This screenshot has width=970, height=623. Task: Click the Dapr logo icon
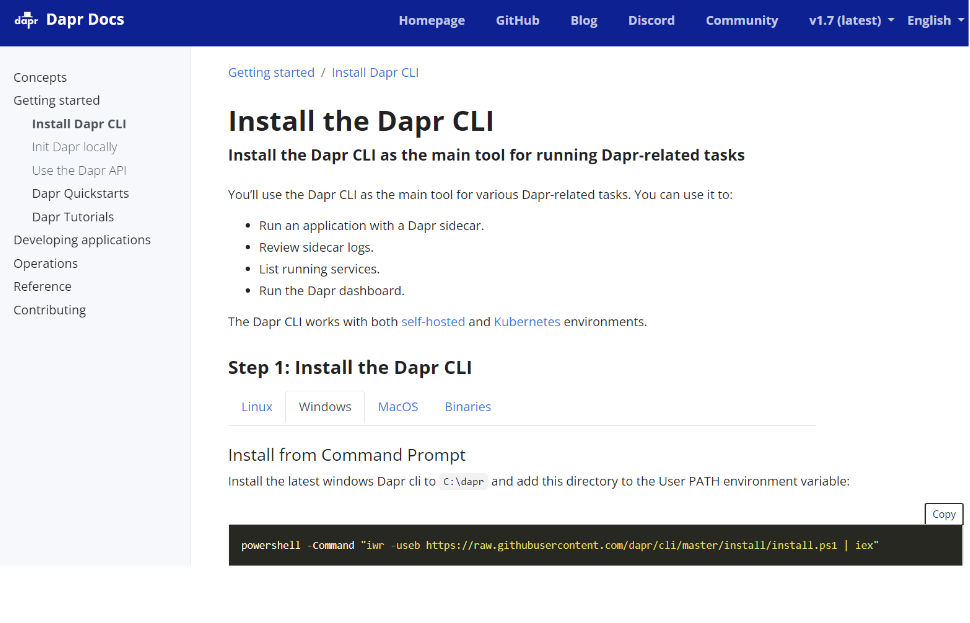tap(26, 20)
